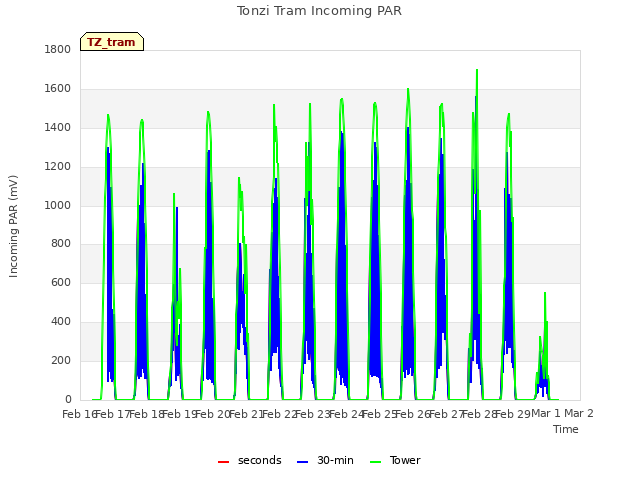Viewport: 640px width, 480px height.
Task: Click the highest green Tower peak near 1700
Action: click(x=477, y=70)
